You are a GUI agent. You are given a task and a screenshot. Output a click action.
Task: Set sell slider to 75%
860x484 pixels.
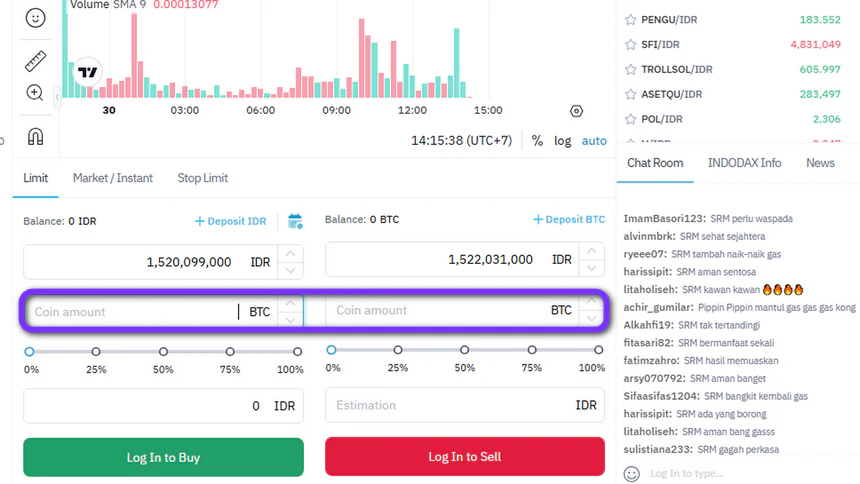coord(531,350)
